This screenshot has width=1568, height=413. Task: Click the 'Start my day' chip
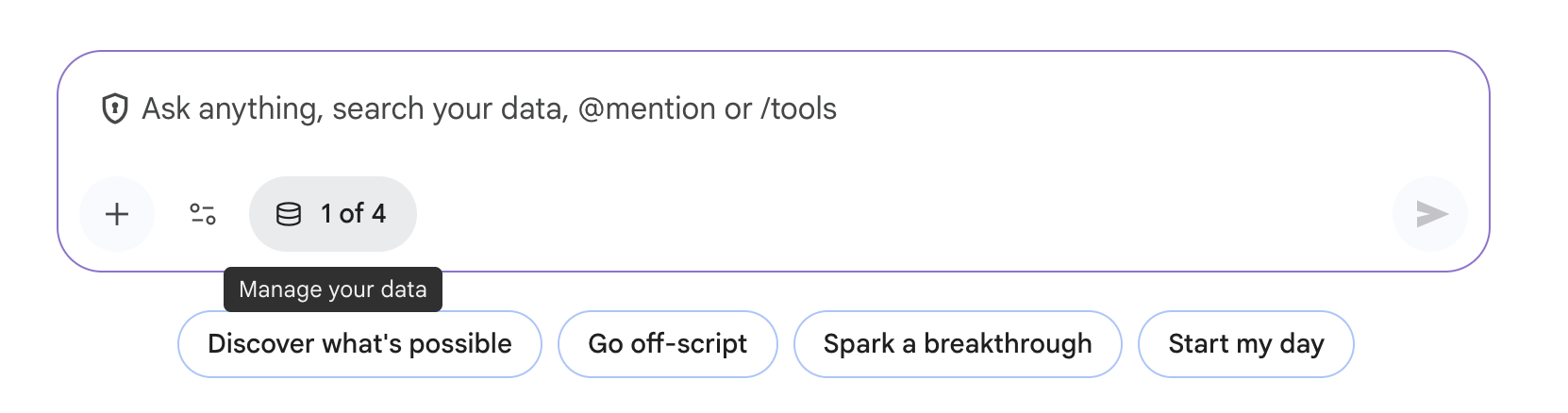(1245, 344)
